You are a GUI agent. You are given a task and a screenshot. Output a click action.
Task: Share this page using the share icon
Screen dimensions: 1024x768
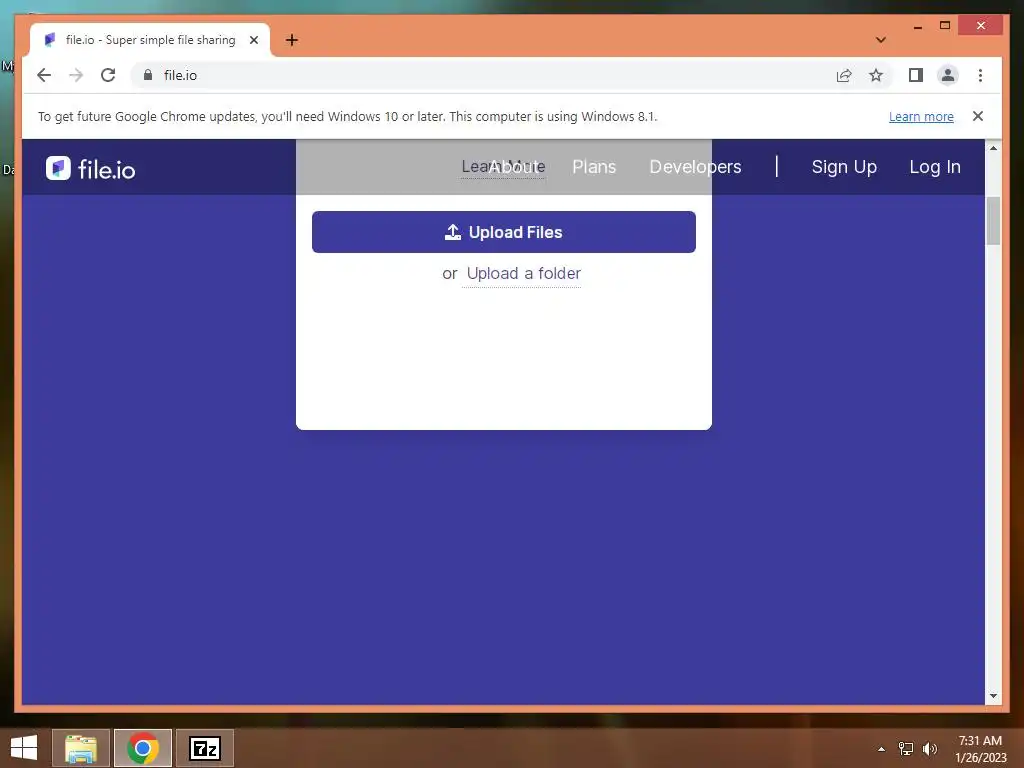point(844,75)
